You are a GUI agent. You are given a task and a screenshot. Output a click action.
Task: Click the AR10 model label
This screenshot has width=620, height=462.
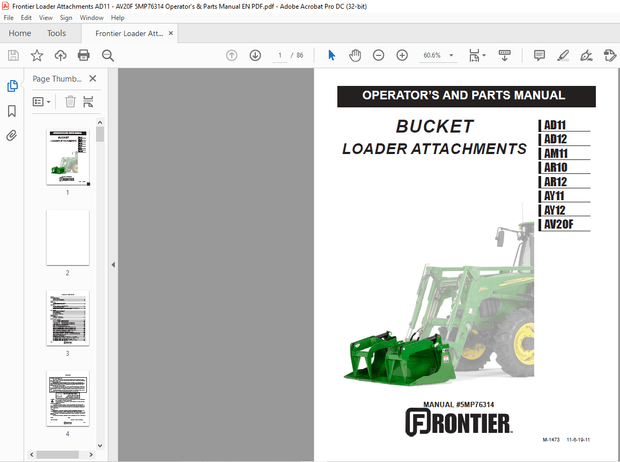(x=556, y=168)
